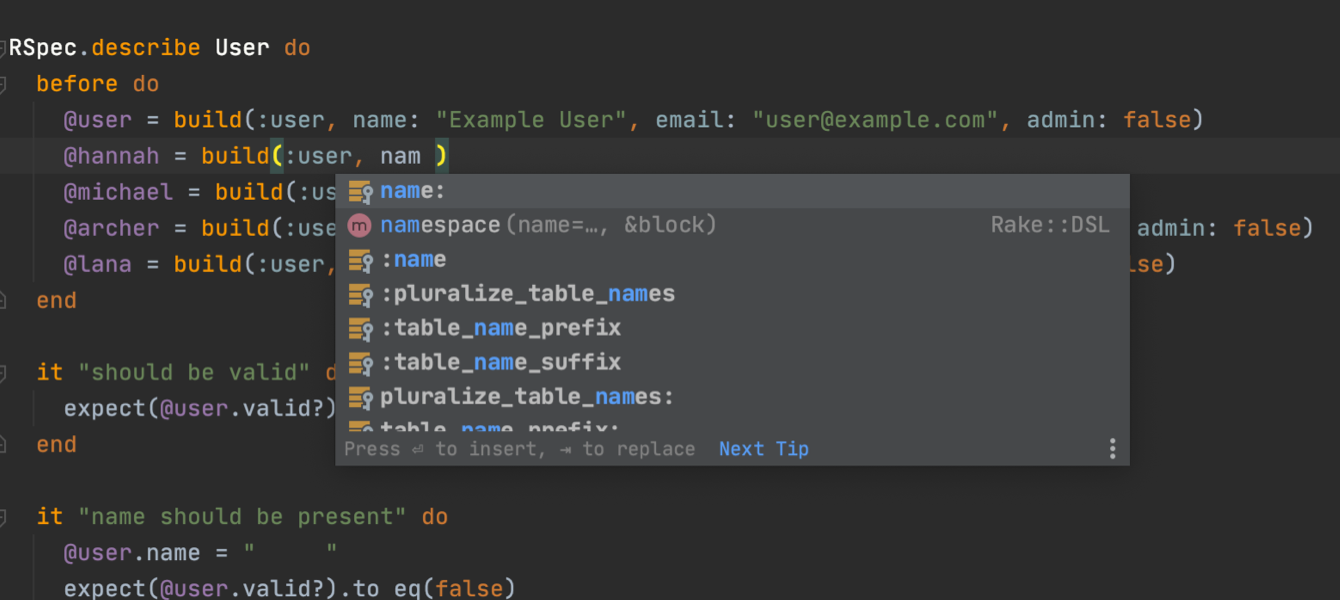Image resolution: width=1340 pixels, height=600 pixels.
Task: Collapse the "should be valid" test fold marker
Action: [x=4, y=372]
